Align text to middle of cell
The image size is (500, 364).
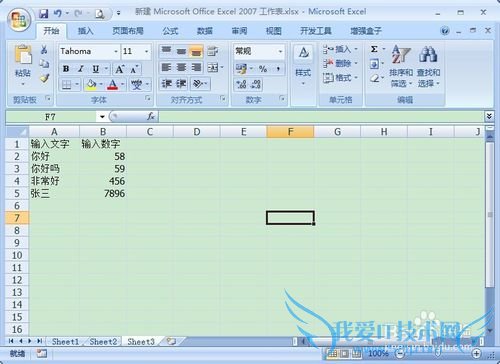[x=181, y=51]
